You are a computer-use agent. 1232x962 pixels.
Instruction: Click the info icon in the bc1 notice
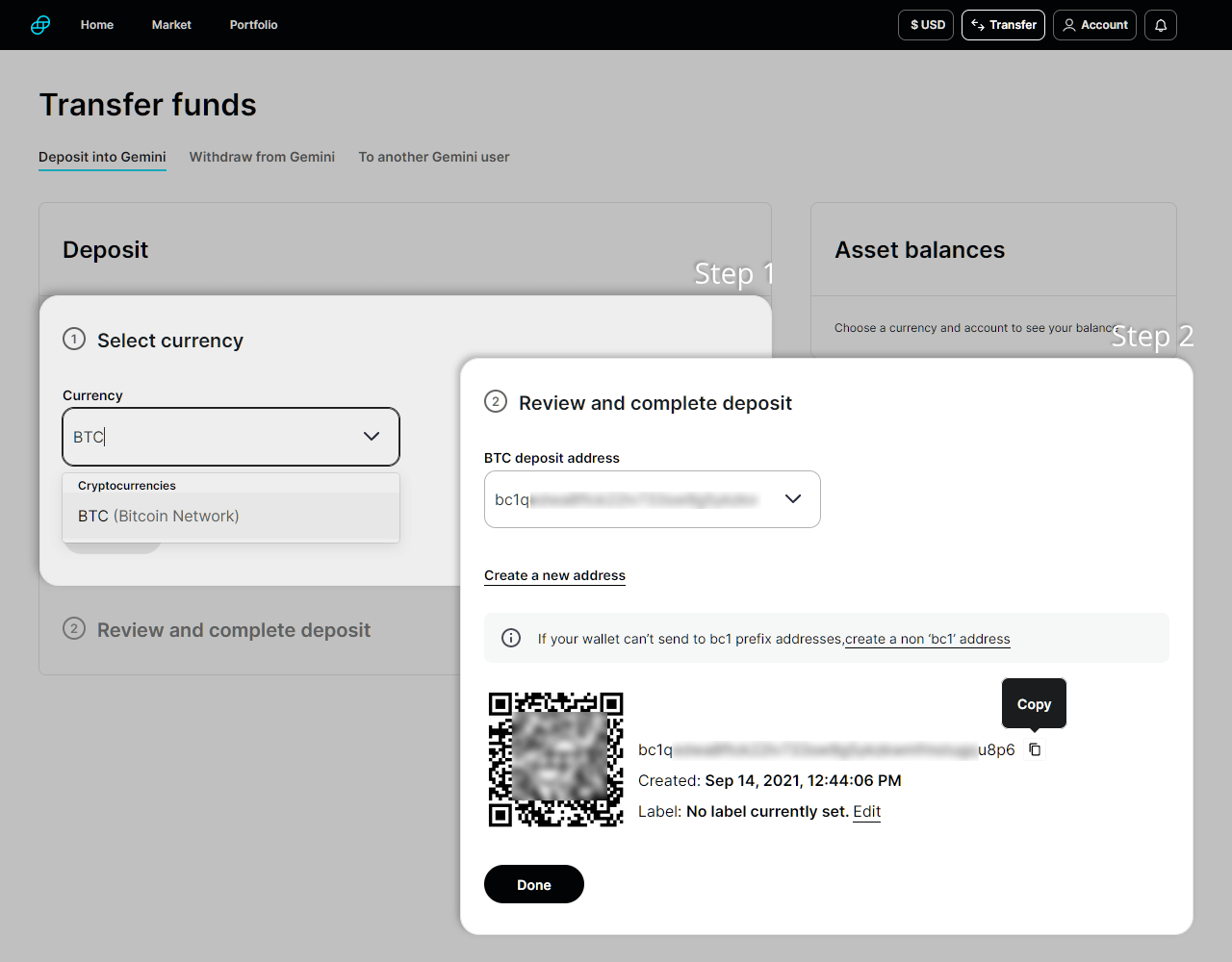point(511,638)
